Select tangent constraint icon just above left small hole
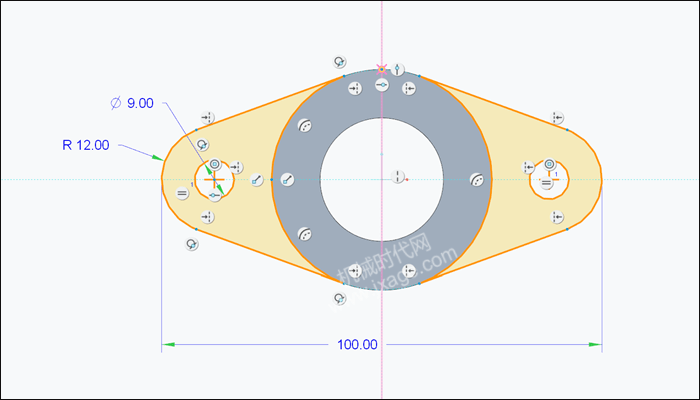 click(203, 145)
